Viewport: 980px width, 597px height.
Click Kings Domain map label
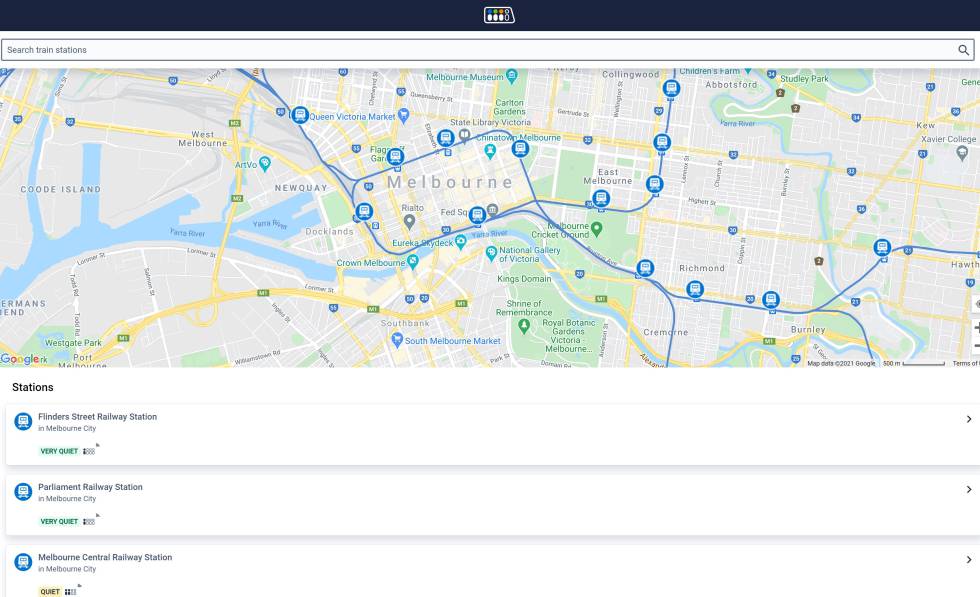[x=524, y=279]
